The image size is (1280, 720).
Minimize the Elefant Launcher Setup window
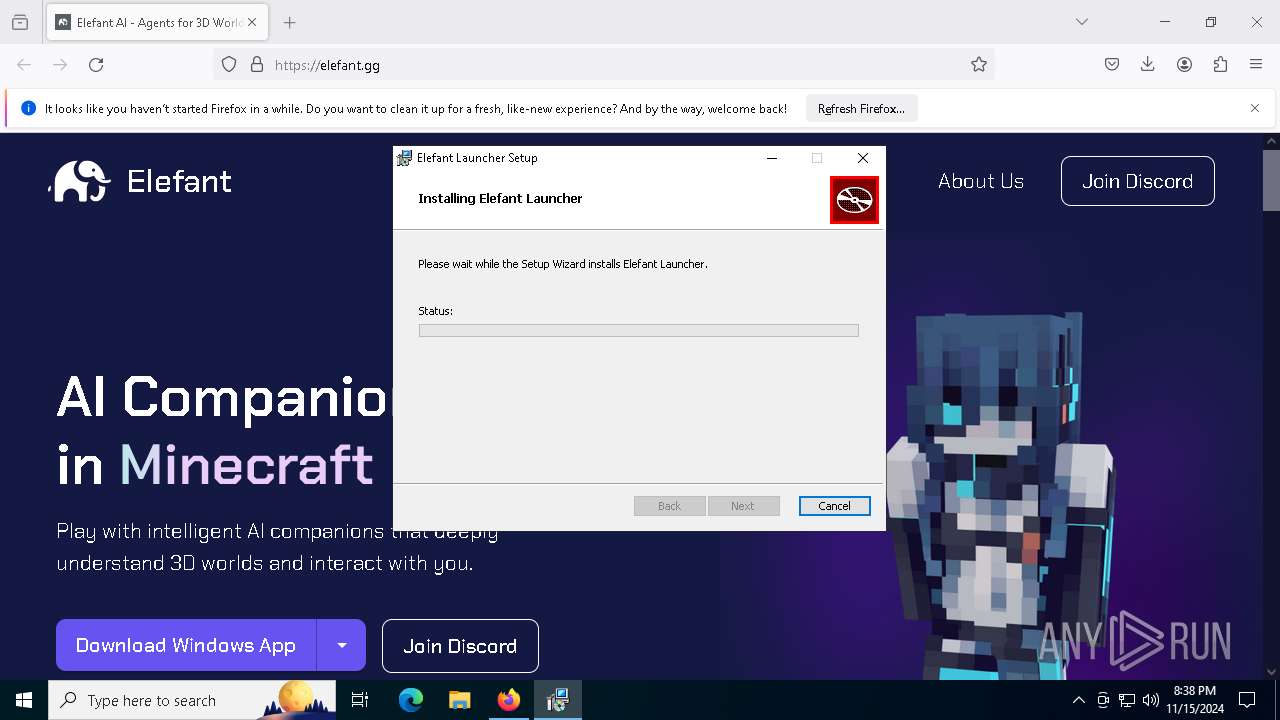coord(772,158)
